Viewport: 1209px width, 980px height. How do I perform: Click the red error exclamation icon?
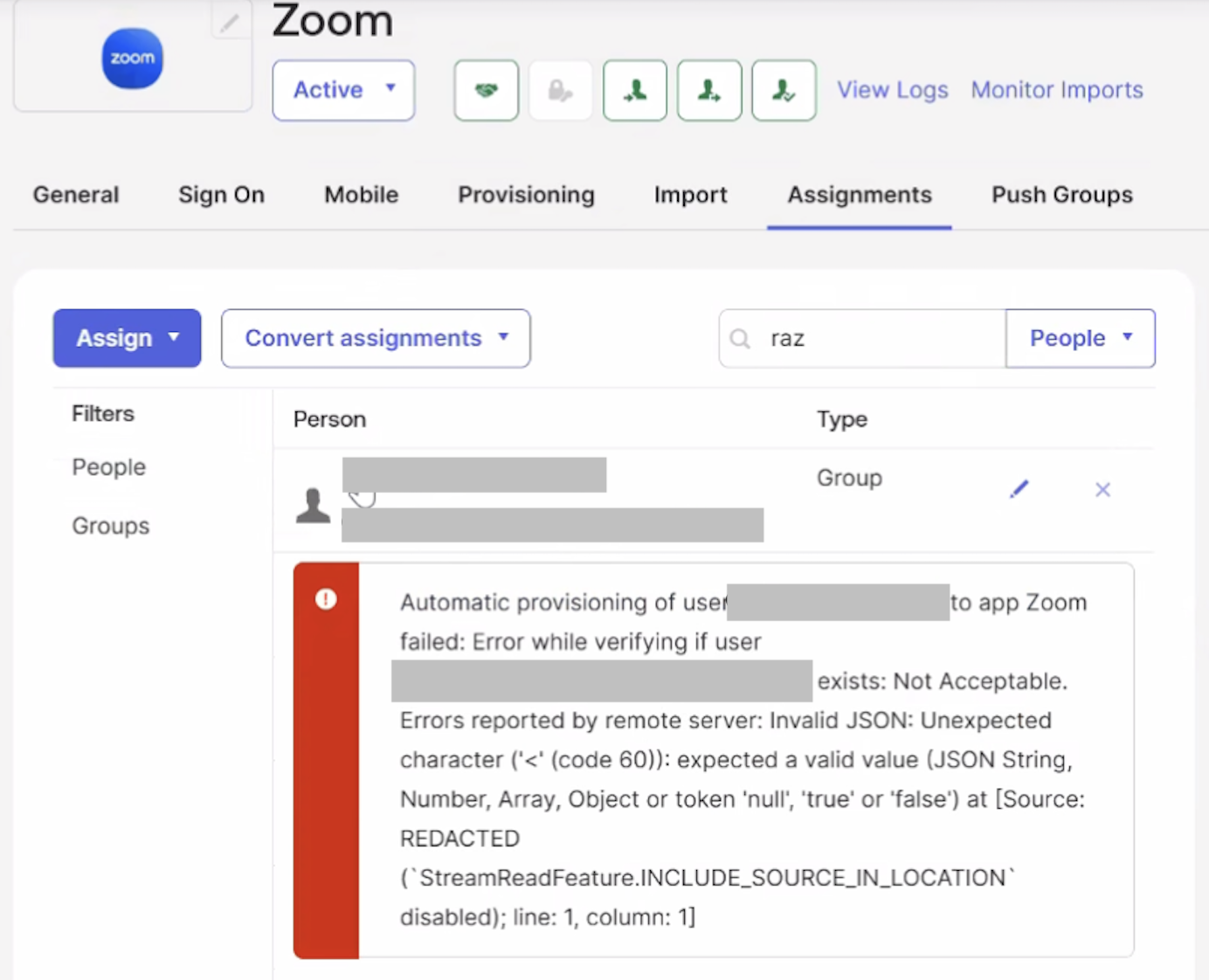[x=326, y=599]
